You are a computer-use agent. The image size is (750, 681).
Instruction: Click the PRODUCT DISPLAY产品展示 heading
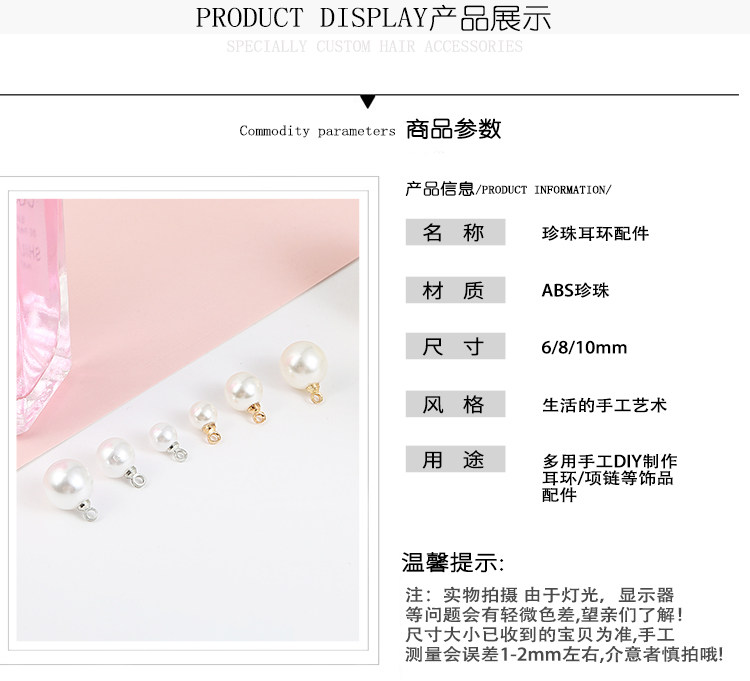click(x=374, y=18)
